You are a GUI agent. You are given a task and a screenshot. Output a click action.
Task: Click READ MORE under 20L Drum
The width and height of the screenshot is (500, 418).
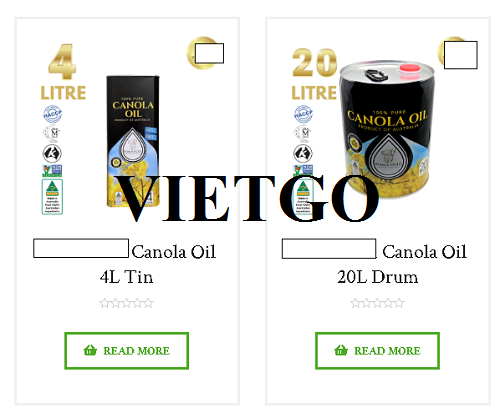tap(377, 351)
